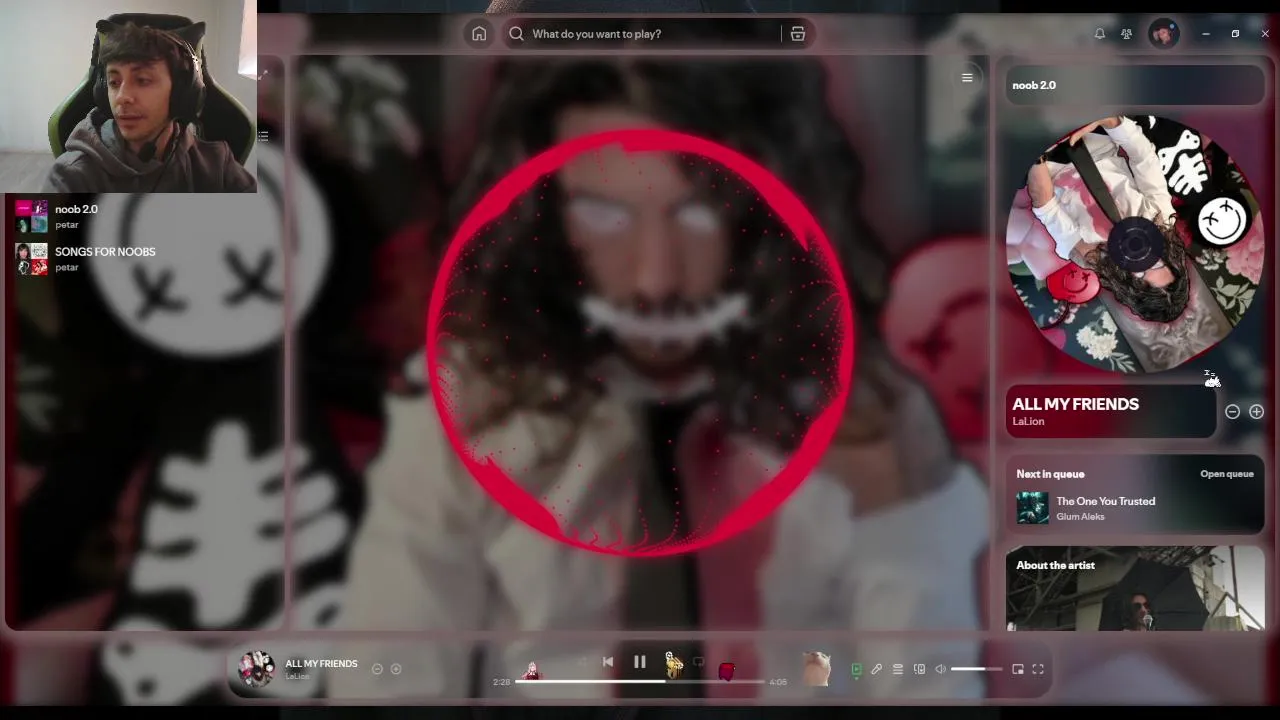Click add plus icon in bottom player bar
This screenshot has width=1280, height=720.
click(x=396, y=669)
